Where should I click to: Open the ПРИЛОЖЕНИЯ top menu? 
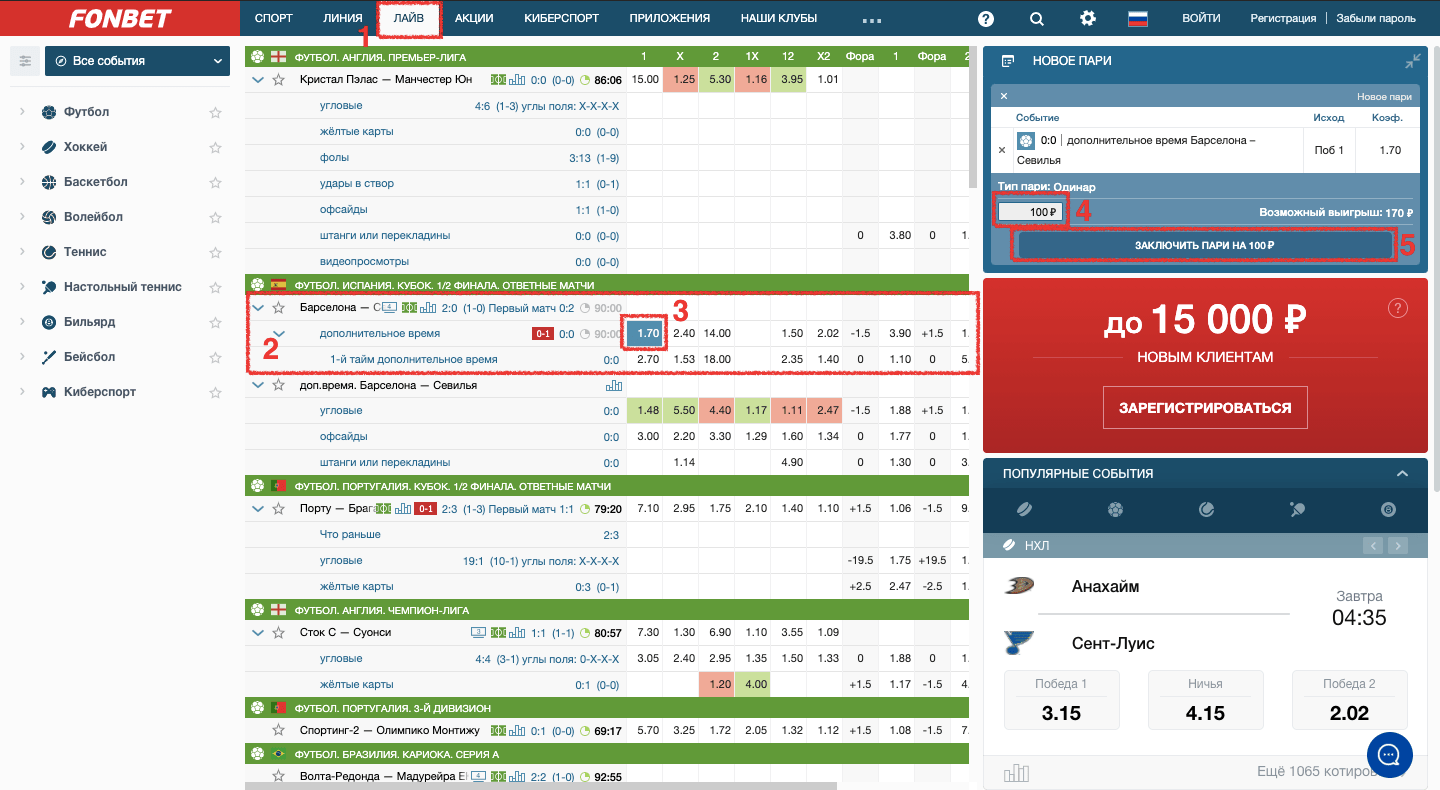(670, 18)
